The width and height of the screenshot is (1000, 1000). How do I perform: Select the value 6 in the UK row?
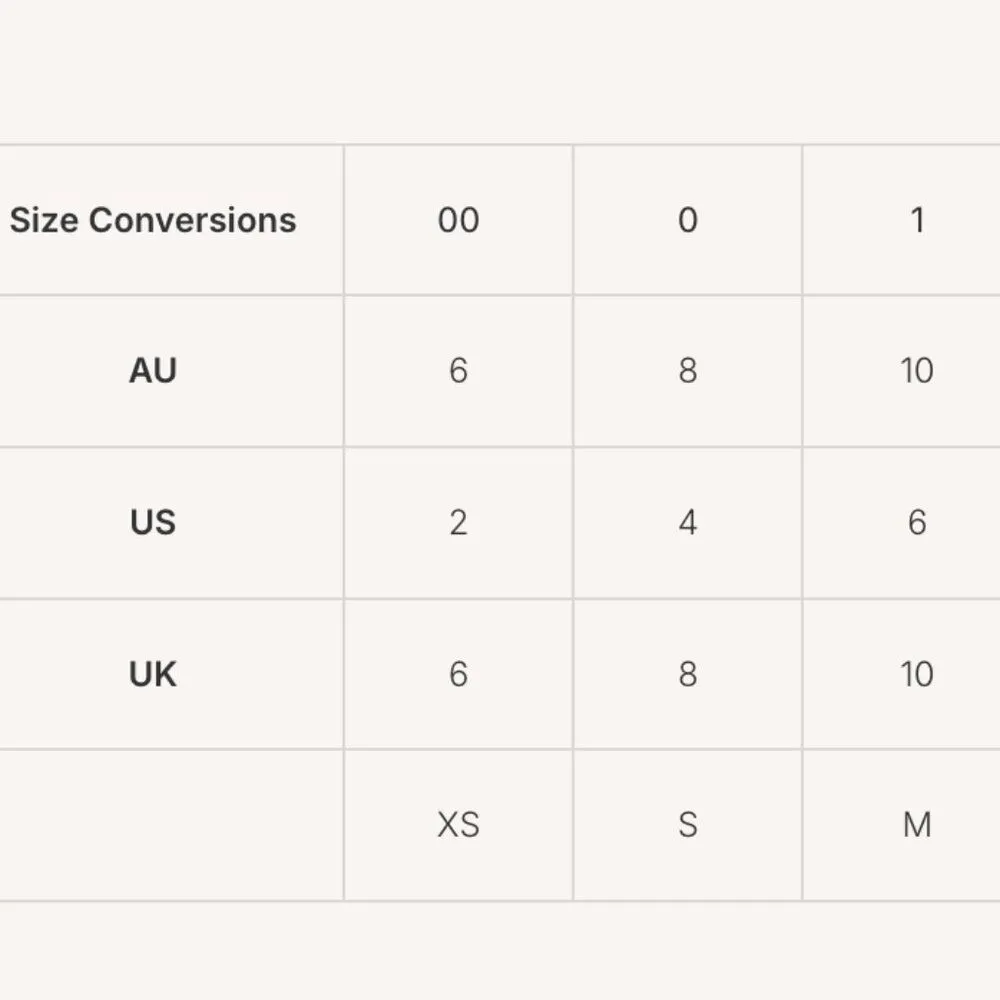458,674
